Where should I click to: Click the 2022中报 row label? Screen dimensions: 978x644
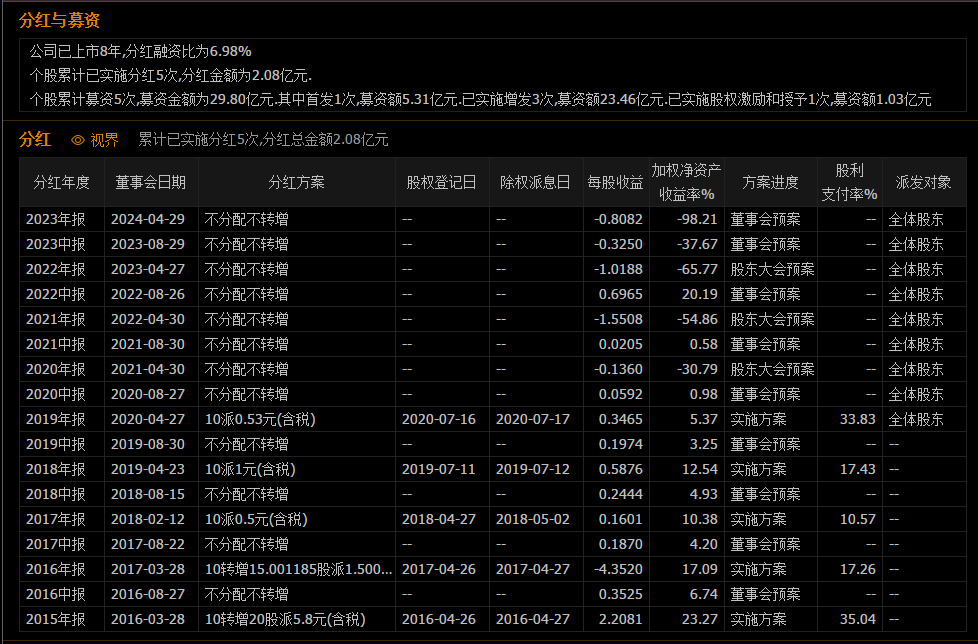tap(56, 294)
